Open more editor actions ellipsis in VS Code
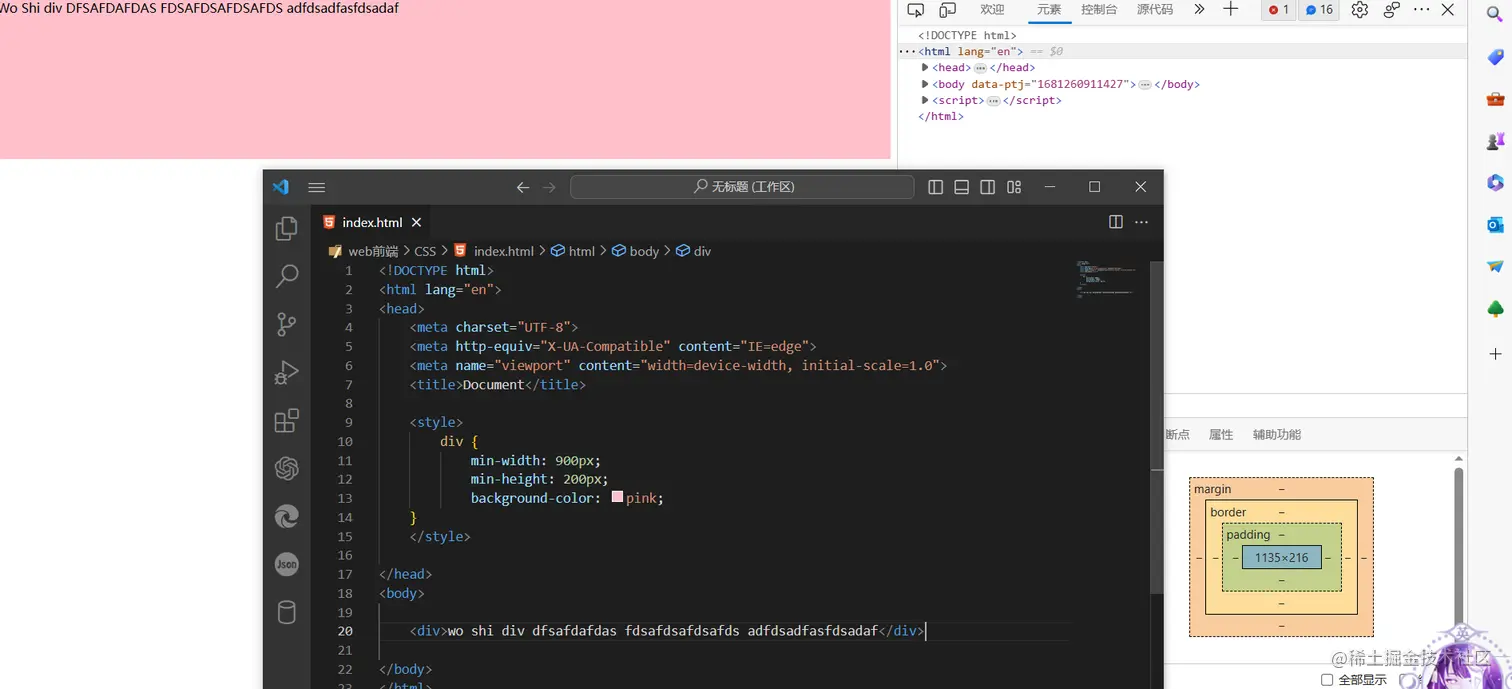 (x=1142, y=222)
